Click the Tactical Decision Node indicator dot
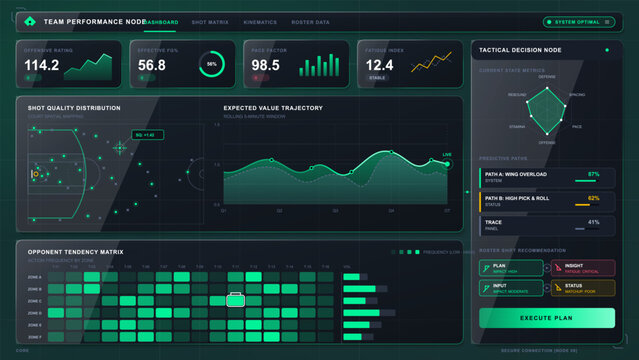 click(607, 50)
